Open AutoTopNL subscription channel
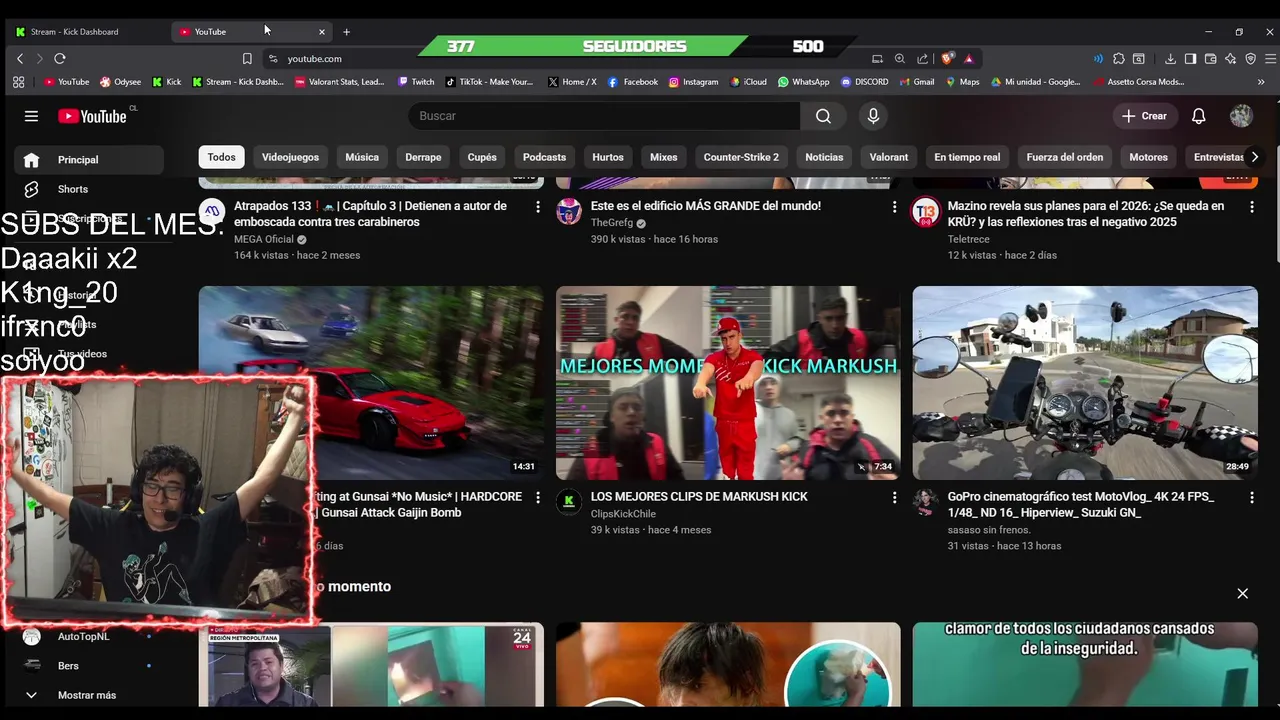 [88, 636]
